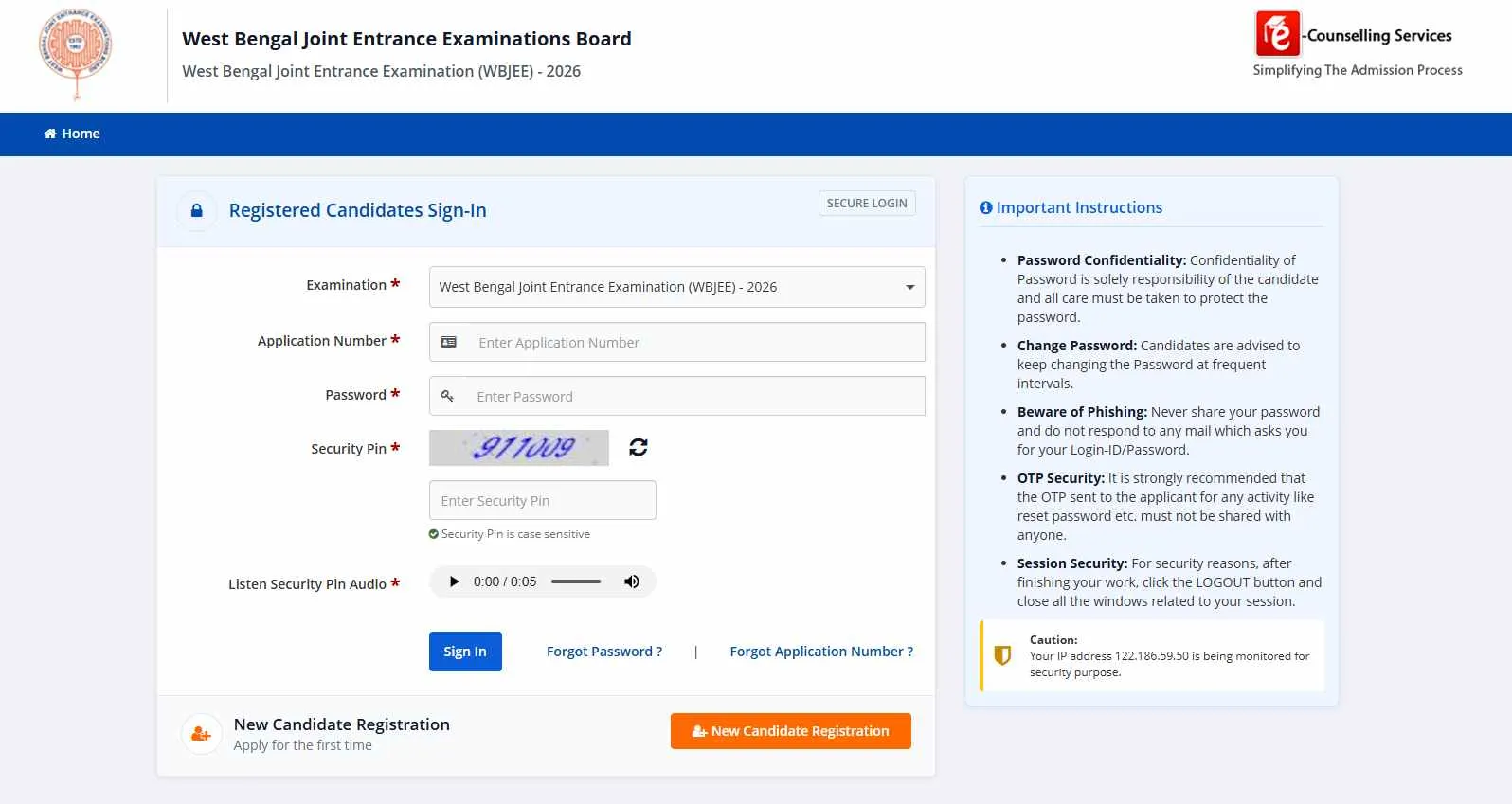Click the new candidate user-plus icon

(201, 734)
